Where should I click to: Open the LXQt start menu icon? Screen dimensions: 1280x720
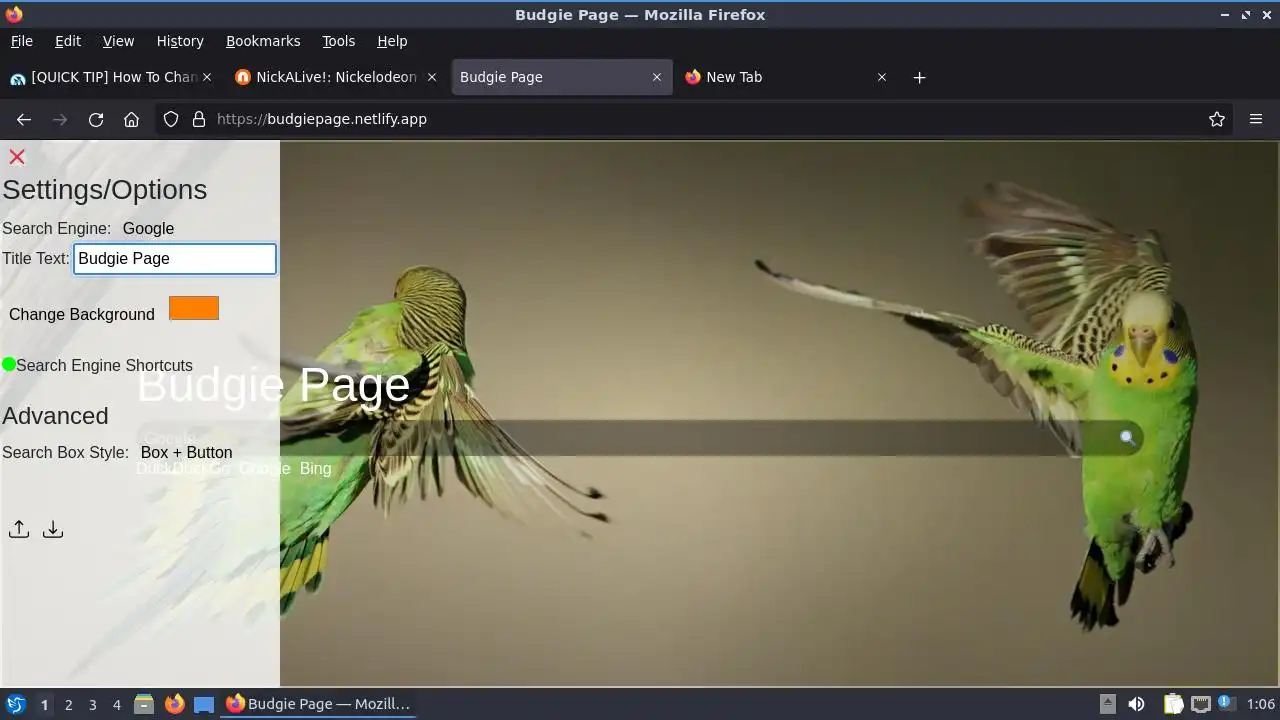[x=15, y=704]
